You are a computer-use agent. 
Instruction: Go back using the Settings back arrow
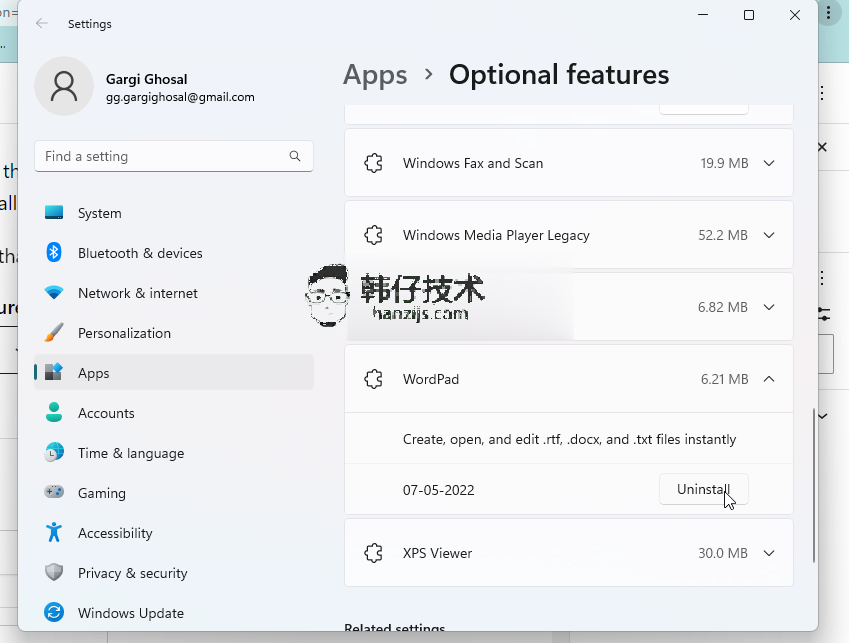[42, 23]
